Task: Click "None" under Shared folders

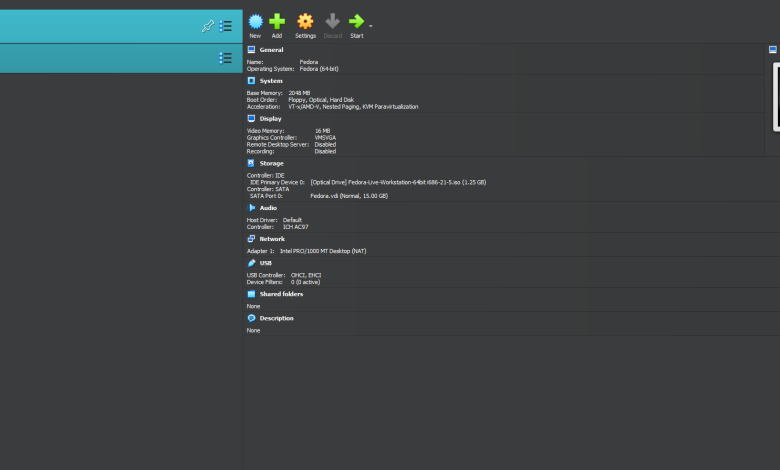Action: (x=253, y=306)
